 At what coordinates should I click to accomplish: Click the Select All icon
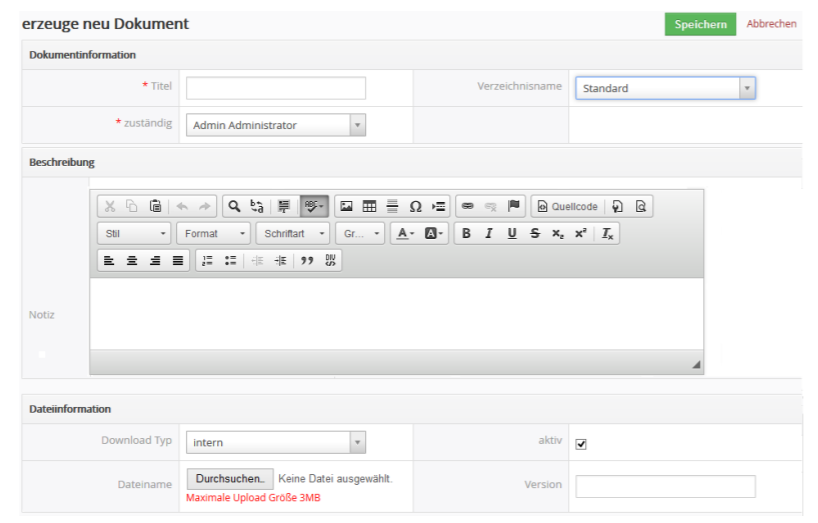click(x=284, y=206)
